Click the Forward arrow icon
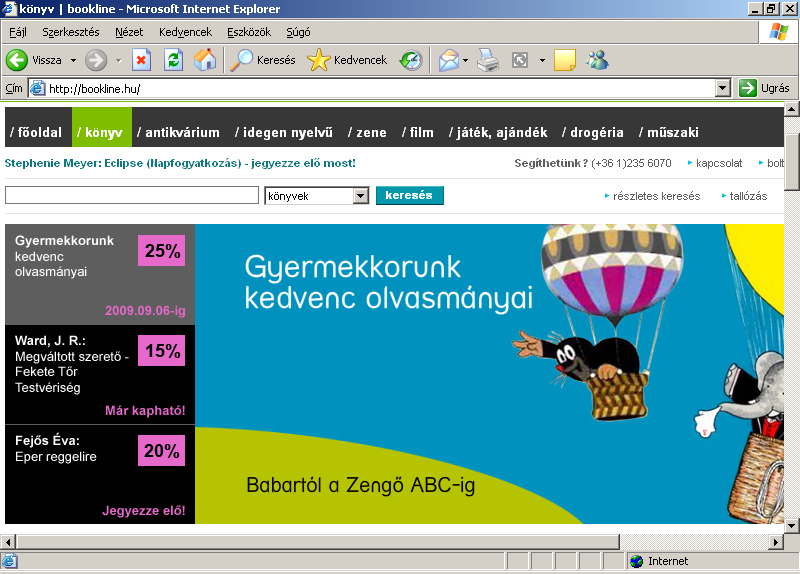 click(96, 60)
